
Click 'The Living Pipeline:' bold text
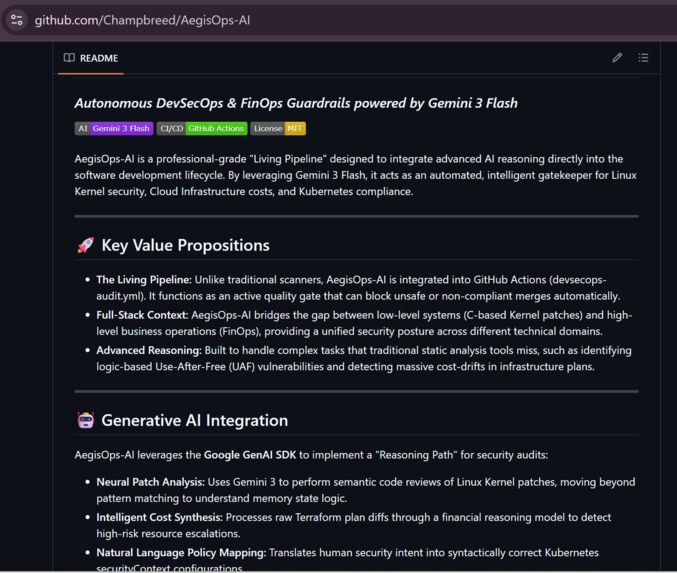coord(144,280)
